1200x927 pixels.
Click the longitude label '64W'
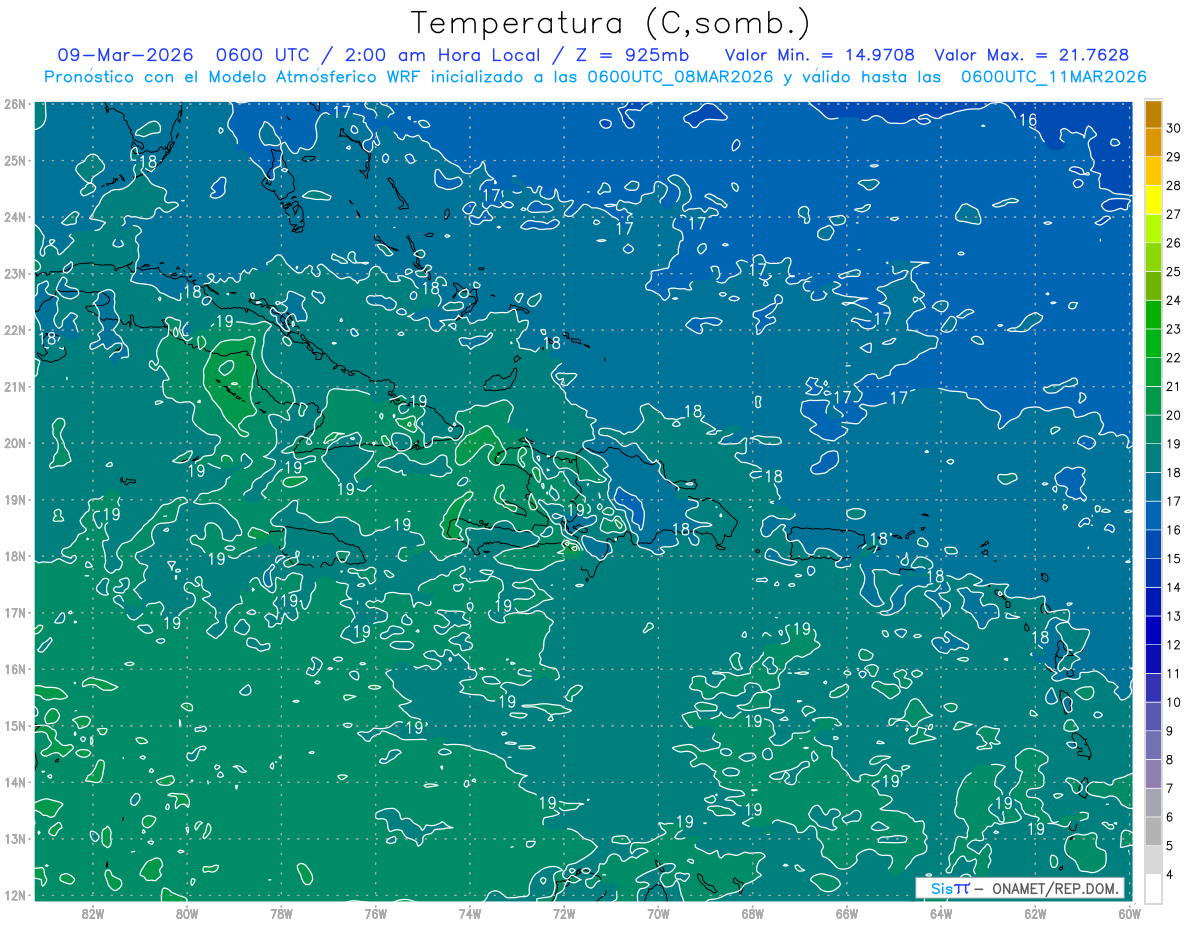click(941, 912)
